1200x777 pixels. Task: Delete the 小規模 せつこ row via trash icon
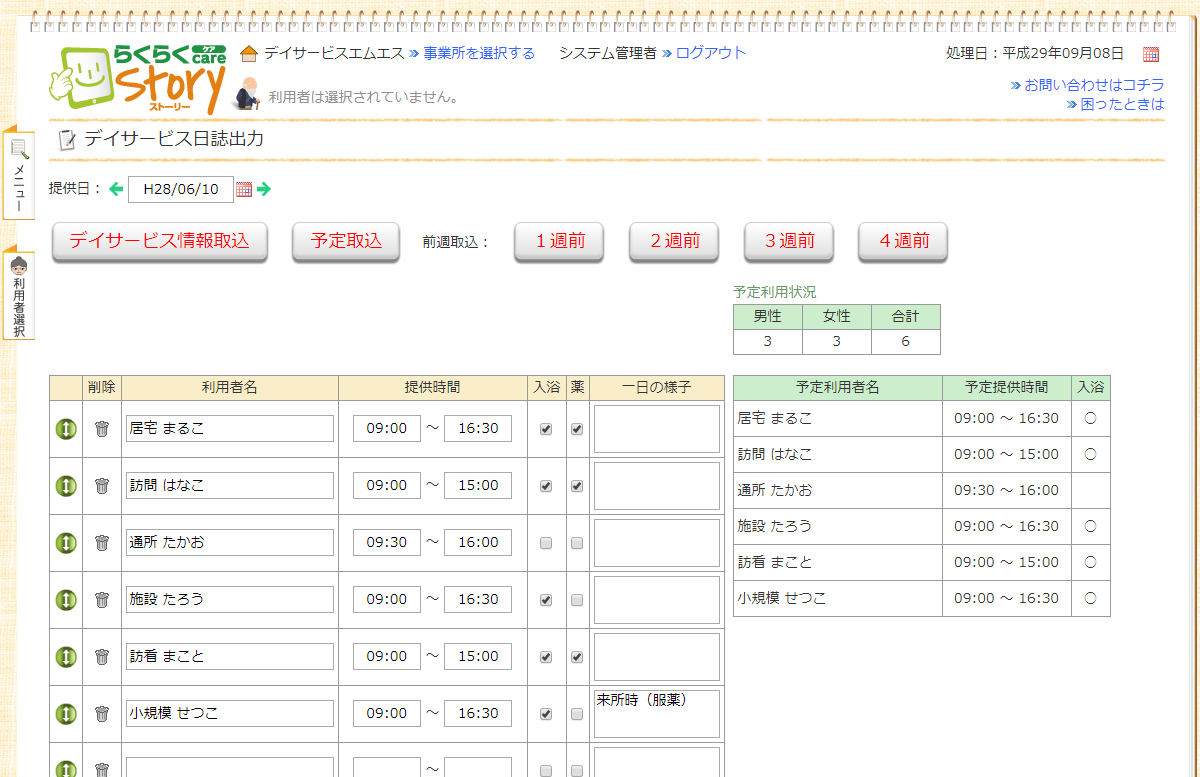tap(101, 714)
